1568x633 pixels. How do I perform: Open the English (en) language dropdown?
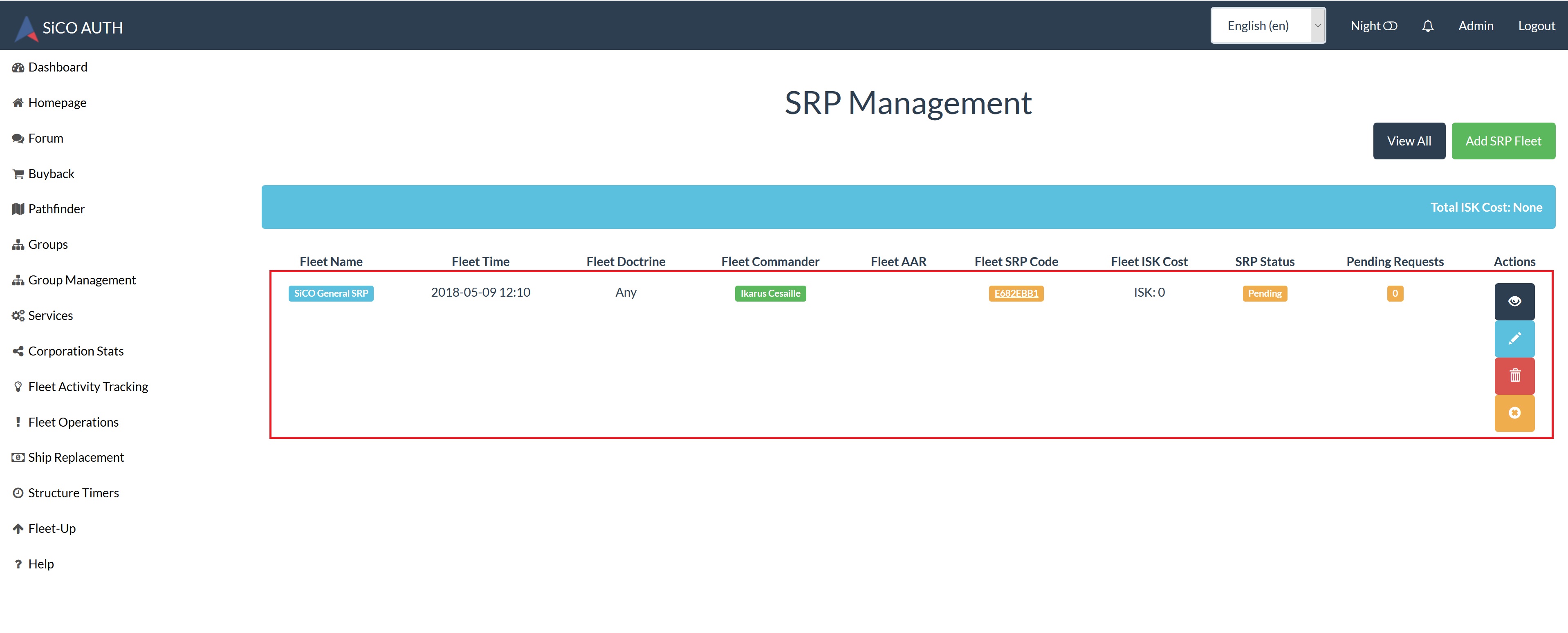click(x=1268, y=26)
